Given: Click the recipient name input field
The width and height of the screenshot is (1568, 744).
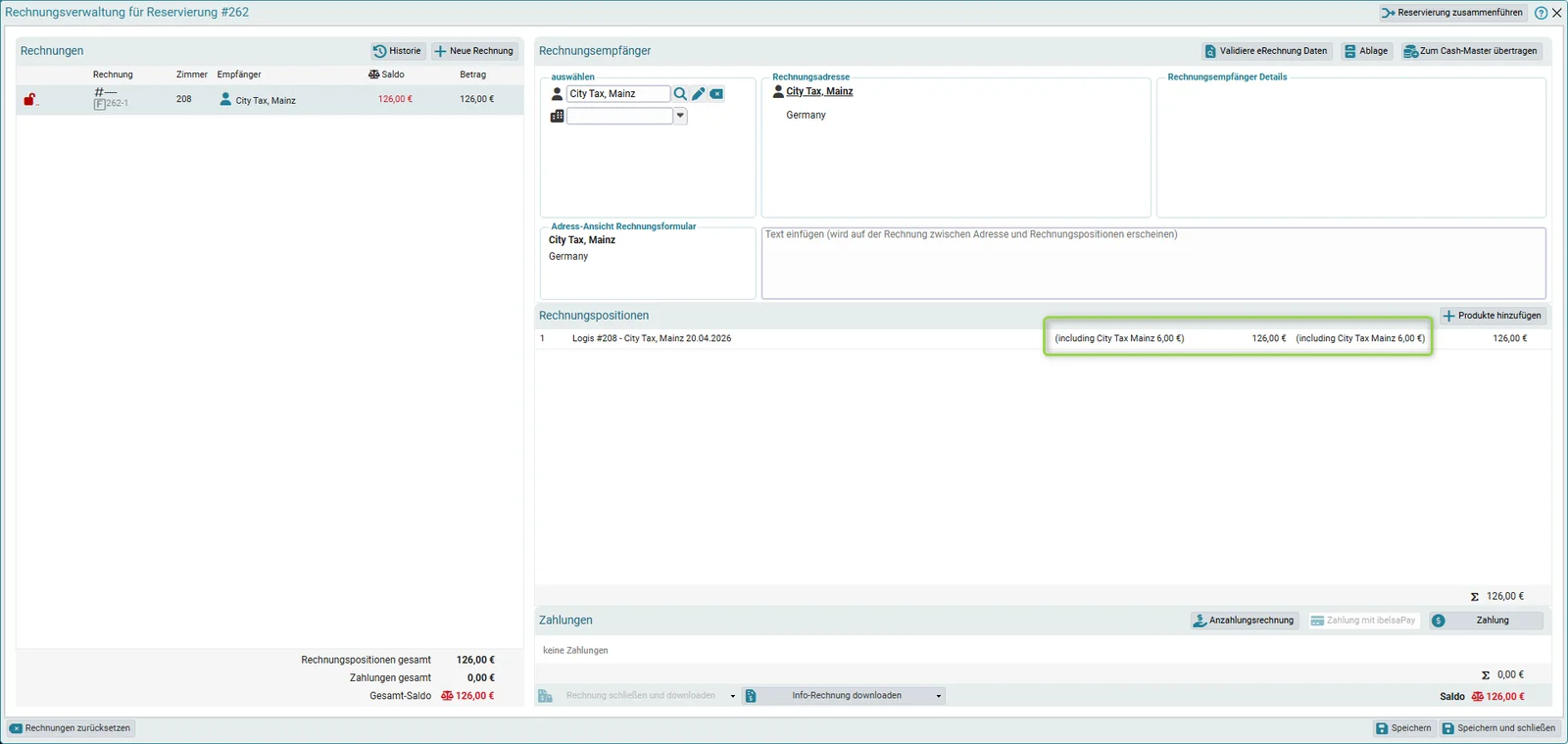Looking at the screenshot, I should (x=618, y=94).
